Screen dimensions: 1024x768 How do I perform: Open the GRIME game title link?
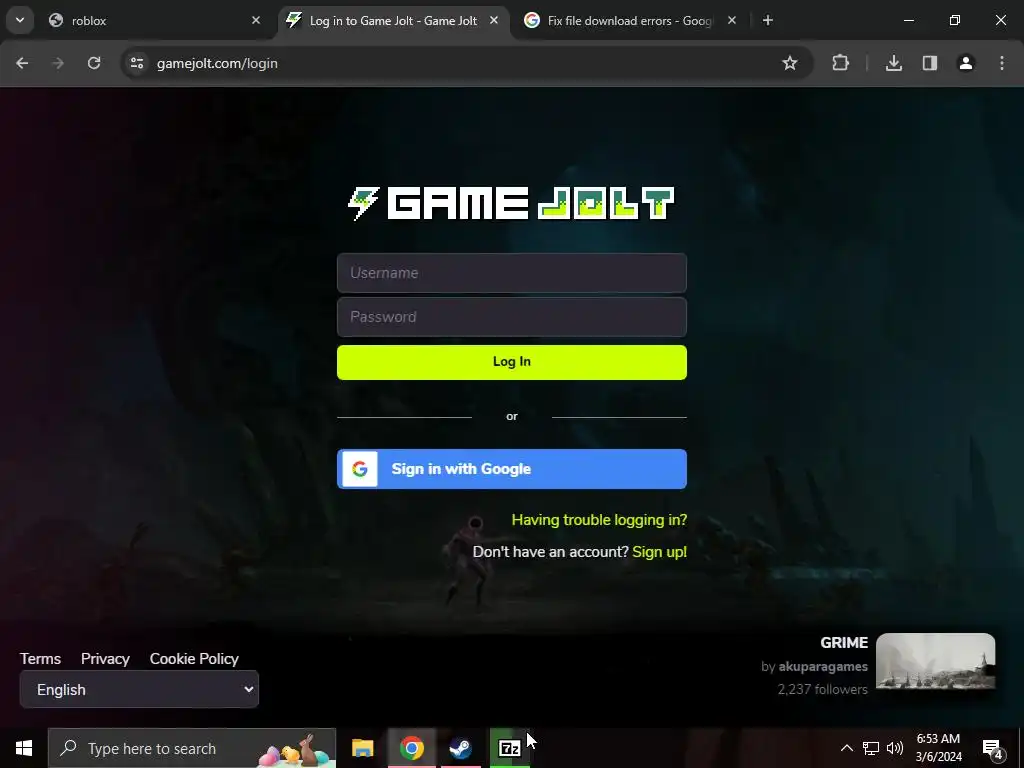tap(844, 643)
